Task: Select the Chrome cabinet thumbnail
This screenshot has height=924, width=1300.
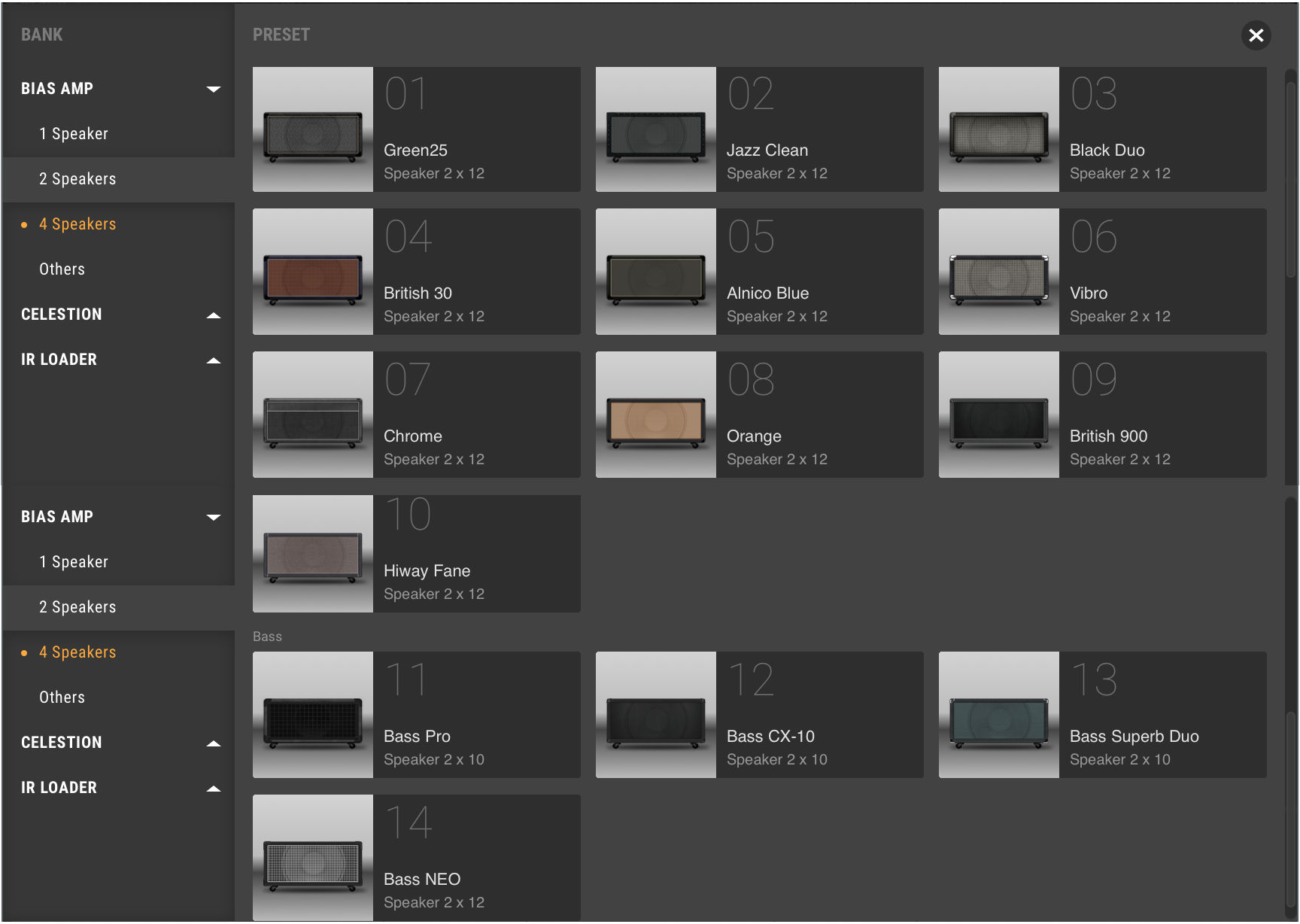Action: pos(313,415)
